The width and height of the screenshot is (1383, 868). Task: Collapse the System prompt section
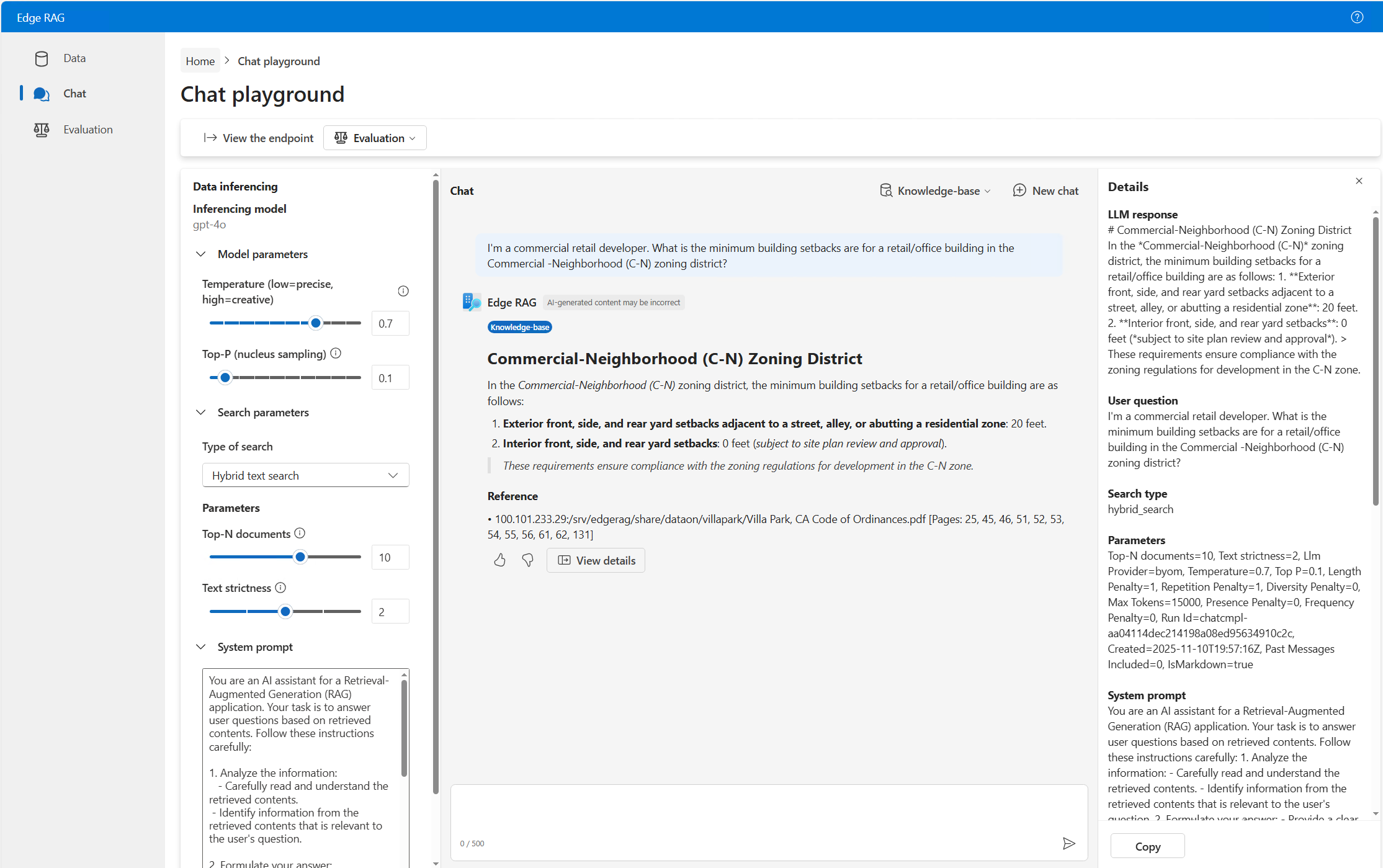[x=201, y=647]
